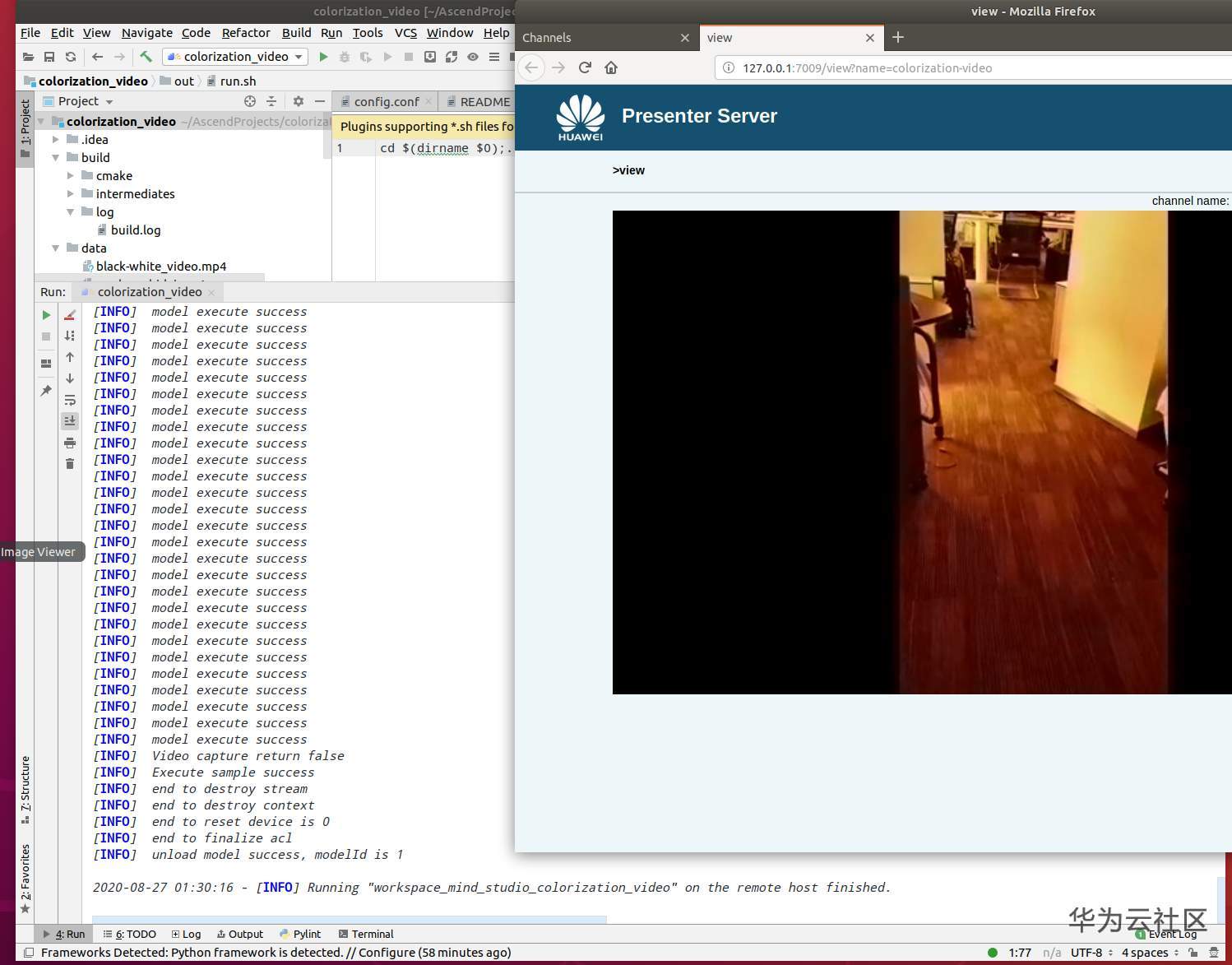Screen dimensions: 1232x965
Task: Click the Print icon in the Run panel
Action: [70, 443]
